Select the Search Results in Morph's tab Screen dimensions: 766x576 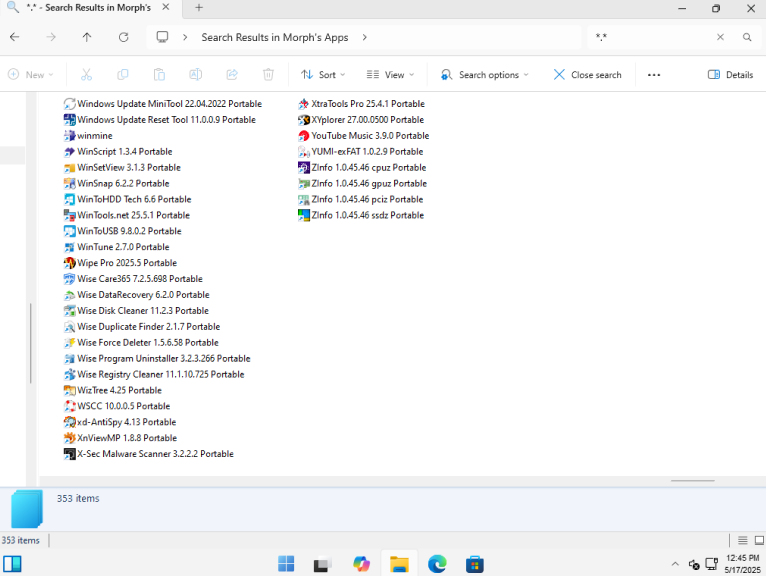click(89, 8)
